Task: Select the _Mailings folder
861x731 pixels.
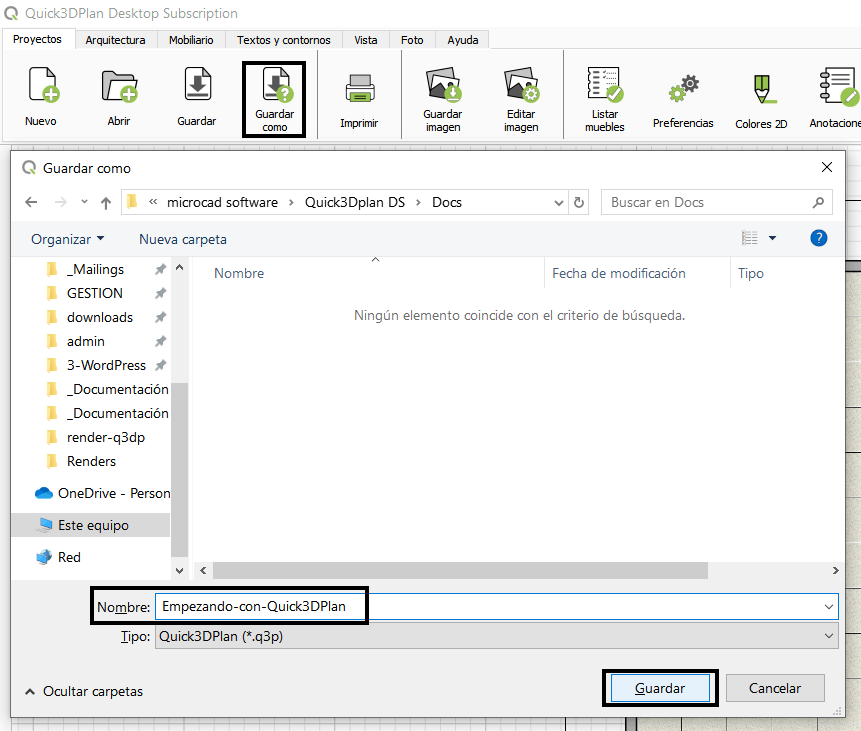Action: 96,270
